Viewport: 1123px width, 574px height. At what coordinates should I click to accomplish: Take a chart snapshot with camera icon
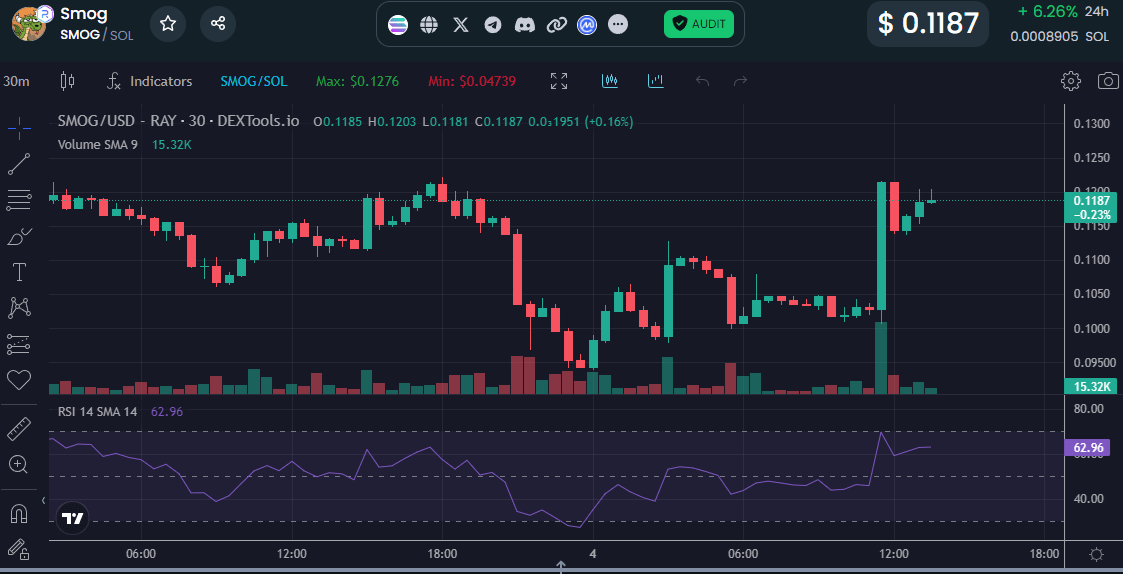1109,81
